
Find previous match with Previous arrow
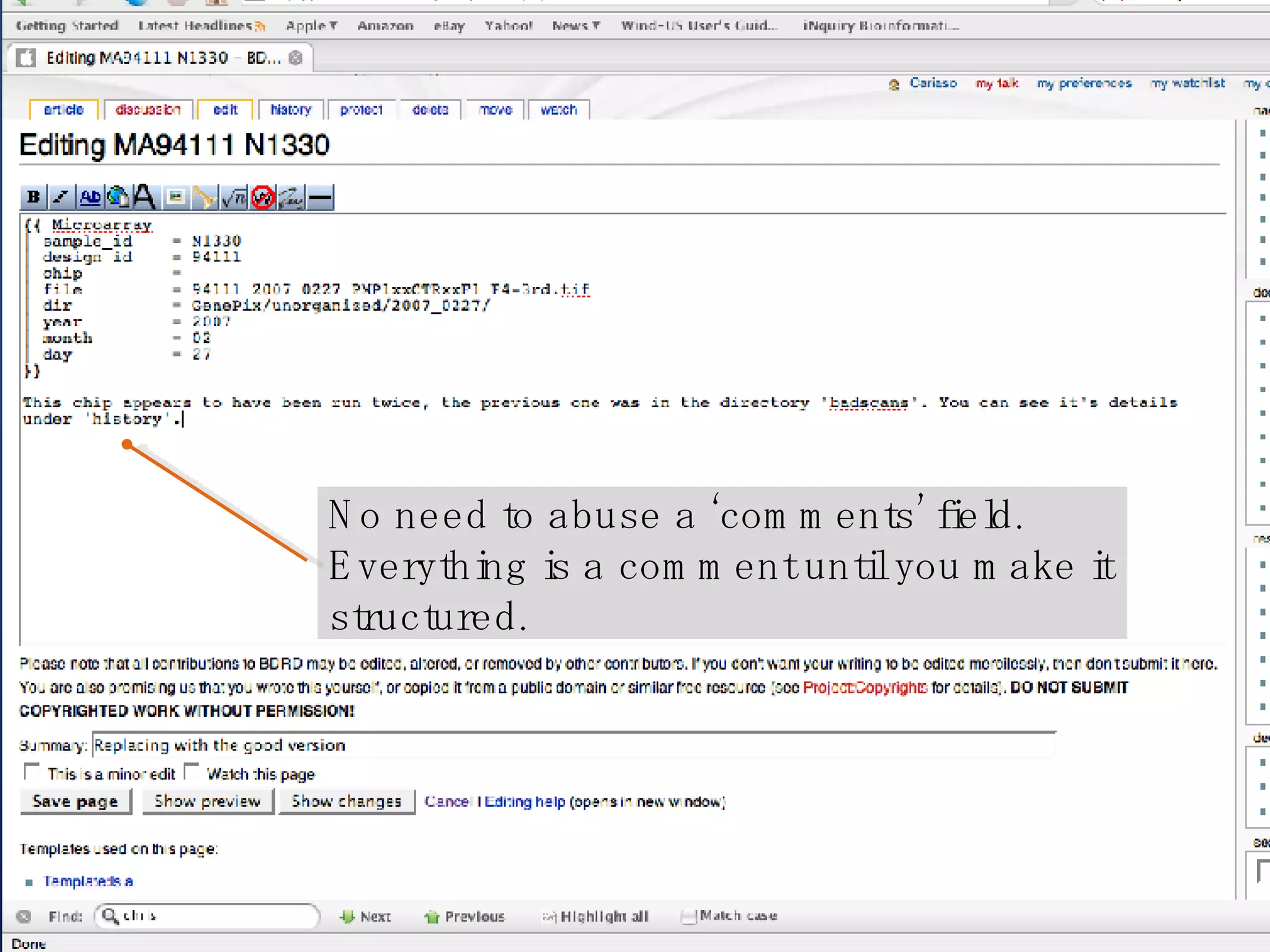pyautogui.click(x=465, y=916)
